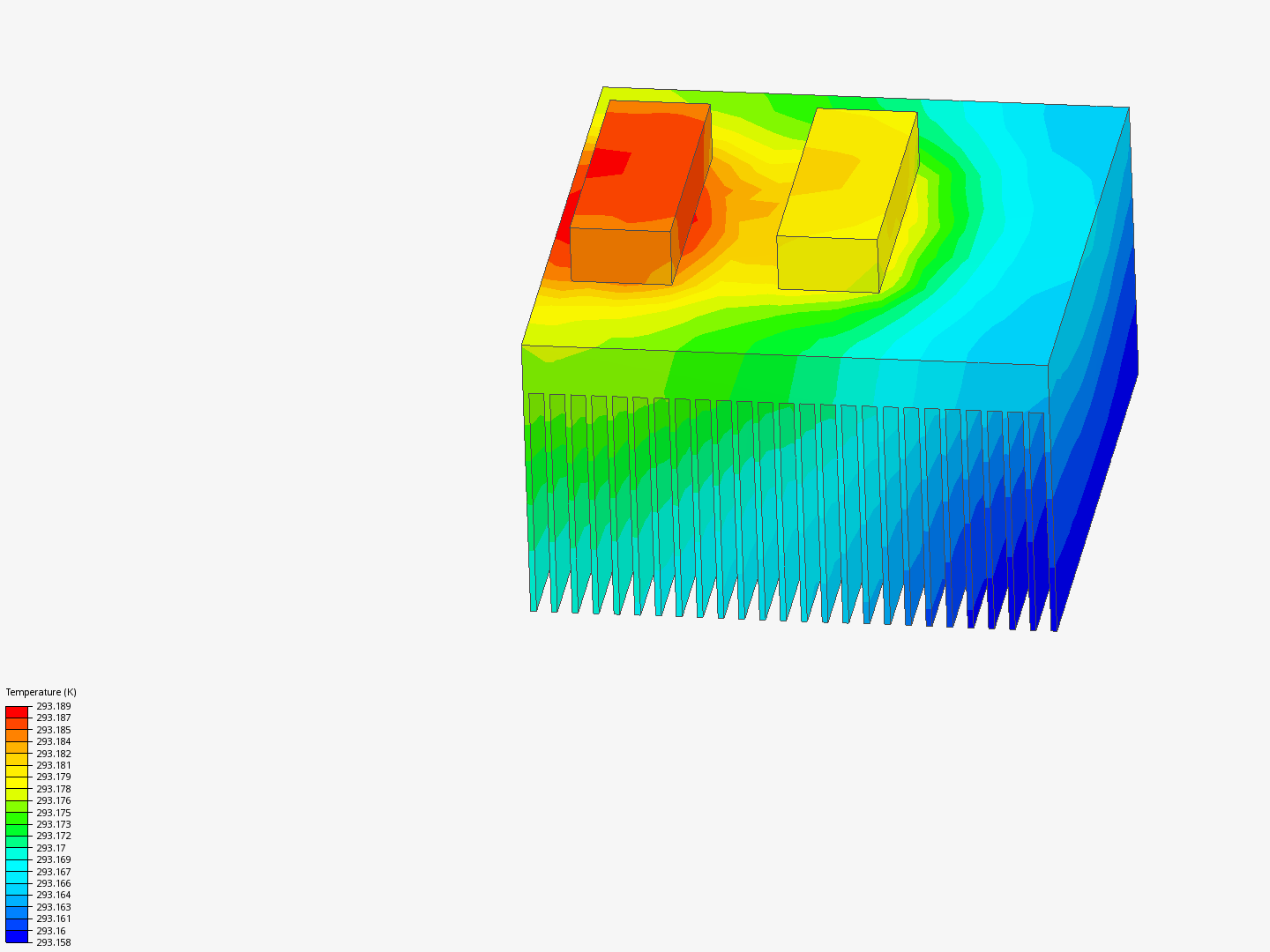Screen dimensions: 1270x952
Task: Click the legend value 293.161
Action: (54, 919)
